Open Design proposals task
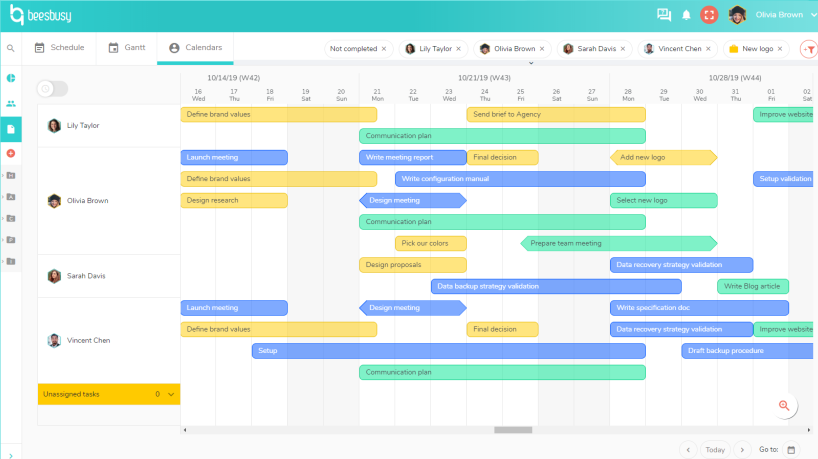The height and width of the screenshot is (459, 818). (x=413, y=265)
